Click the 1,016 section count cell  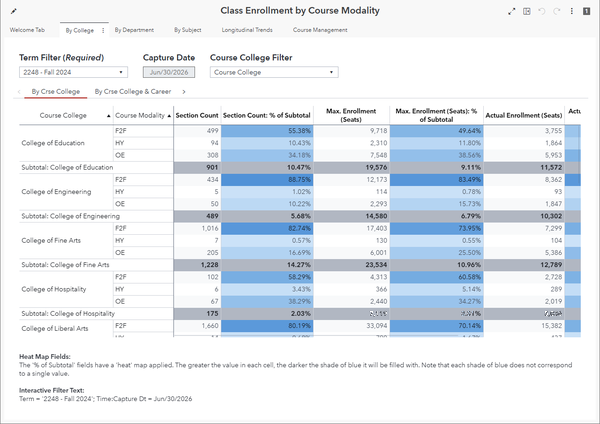197,228
